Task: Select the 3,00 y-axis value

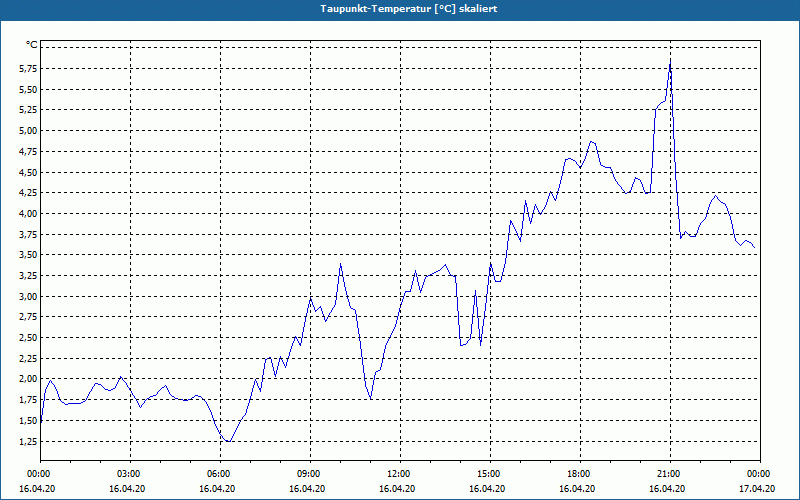Action: pyautogui.click(x=28, y=296)
